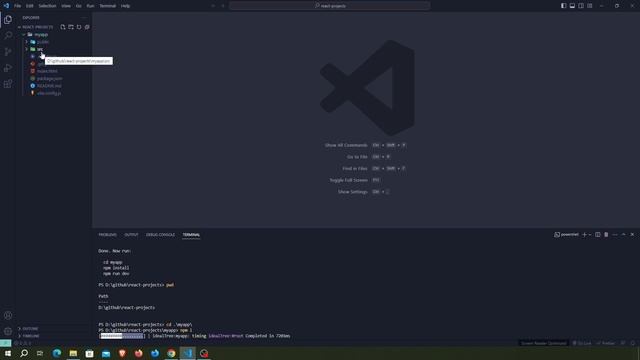This screenshot has height=360, width=640.
Task: Open explorer's more actions ellipsis
Action: click(x=84, y=18)
